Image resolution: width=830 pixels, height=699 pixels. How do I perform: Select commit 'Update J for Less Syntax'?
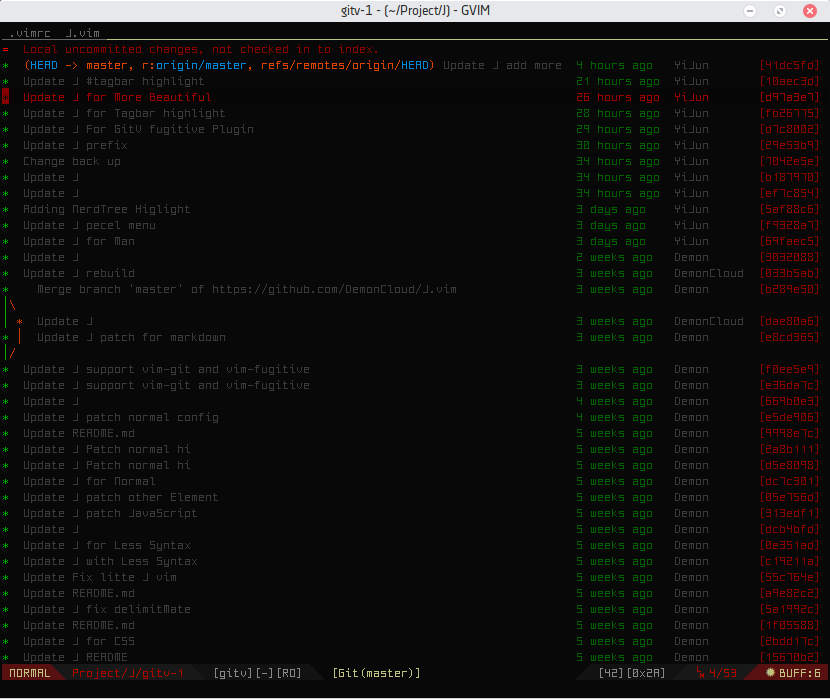click(x=106, y=545)
